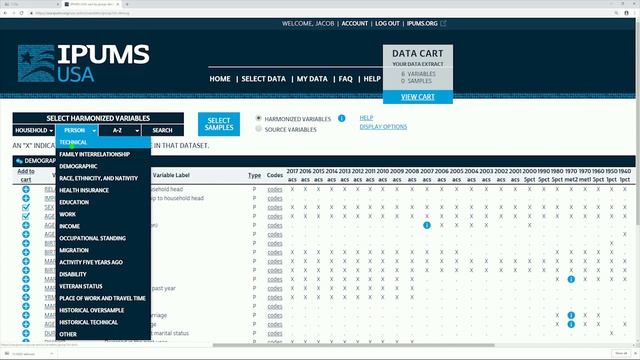Select the Source Variables radio button
The image size is (640, 360).
click(258, 129)
